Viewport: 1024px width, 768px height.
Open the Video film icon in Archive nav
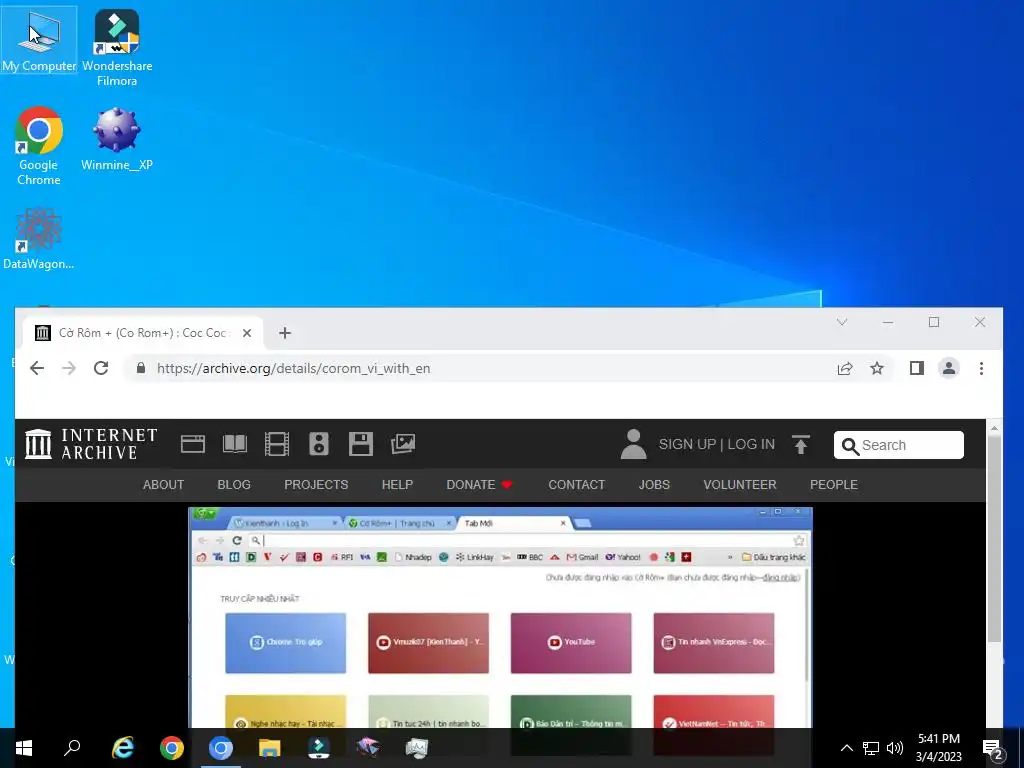277,444
